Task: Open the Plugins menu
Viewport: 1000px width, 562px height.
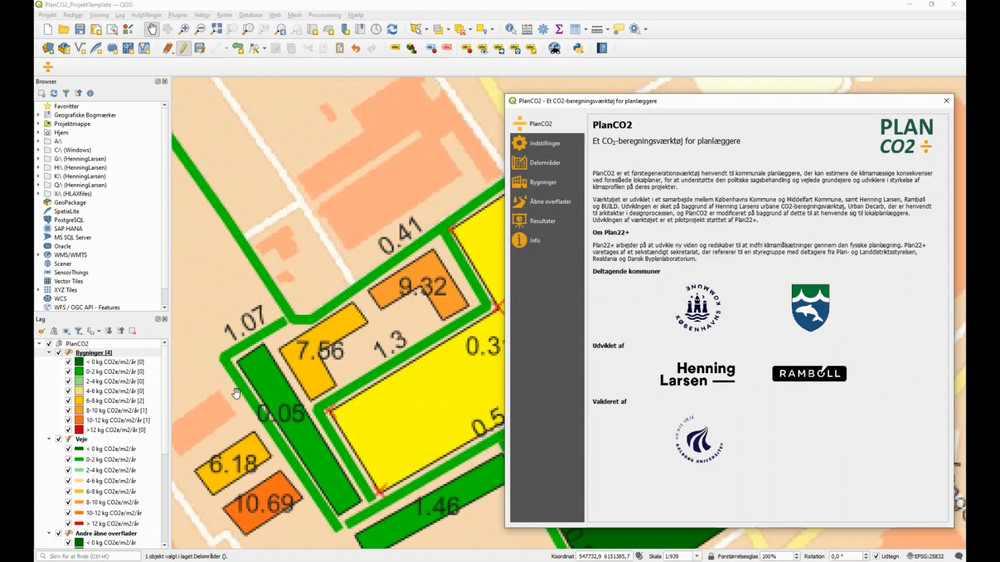Action: point(178,15)
